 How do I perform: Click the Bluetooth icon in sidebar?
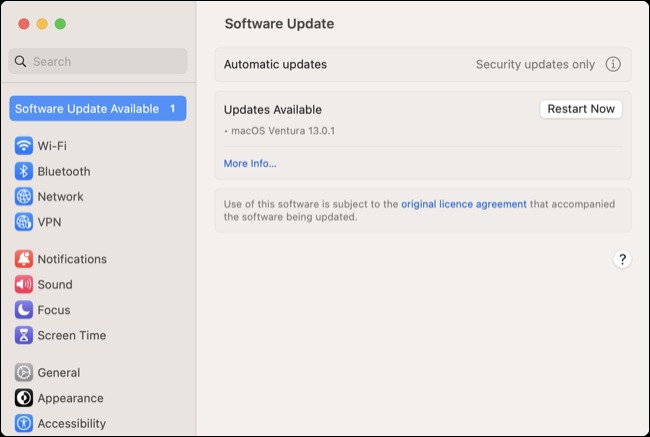[x=24, y=171]
